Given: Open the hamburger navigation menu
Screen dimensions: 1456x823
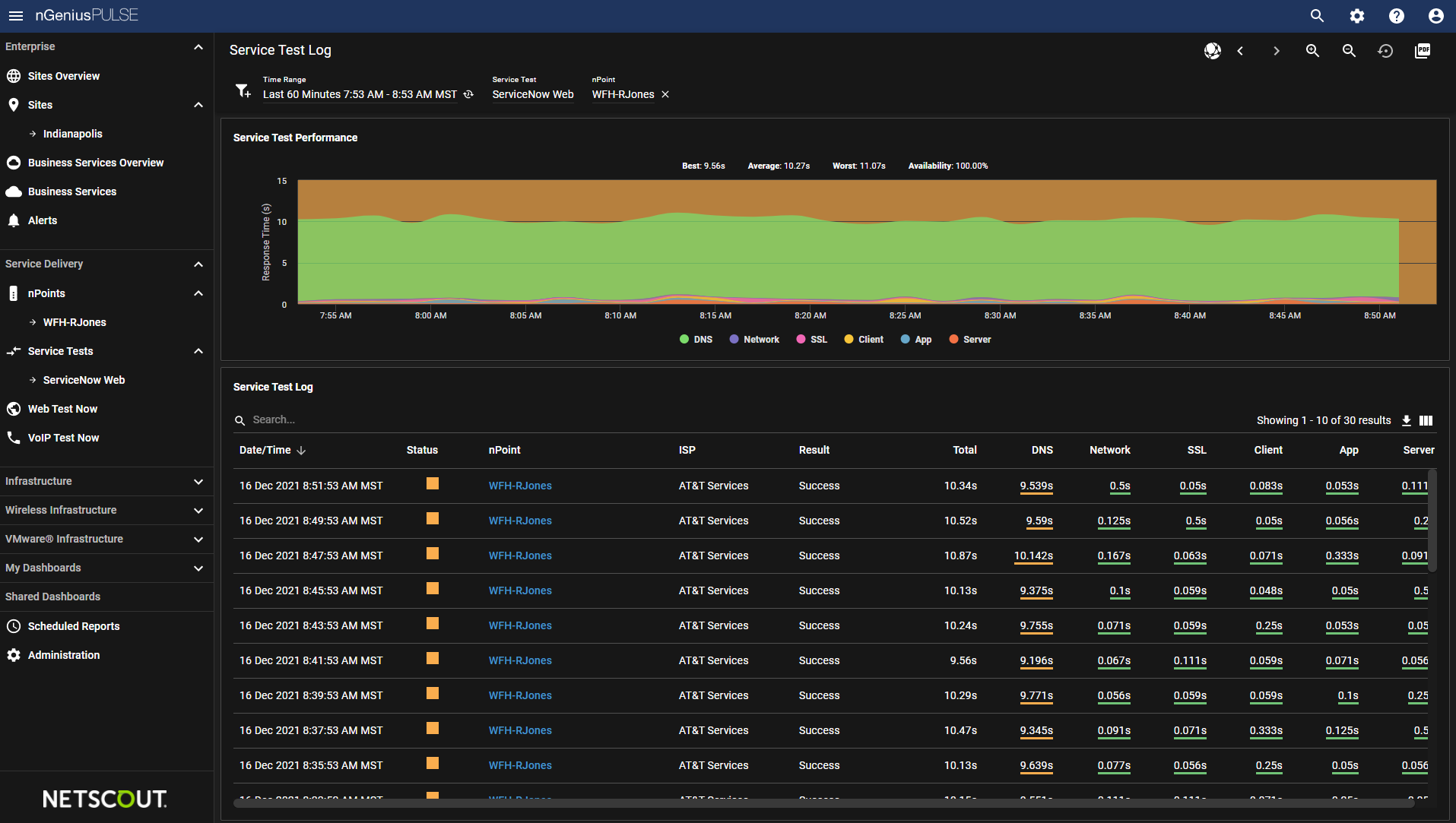Looking at the screenshot, I should point(15,16).
